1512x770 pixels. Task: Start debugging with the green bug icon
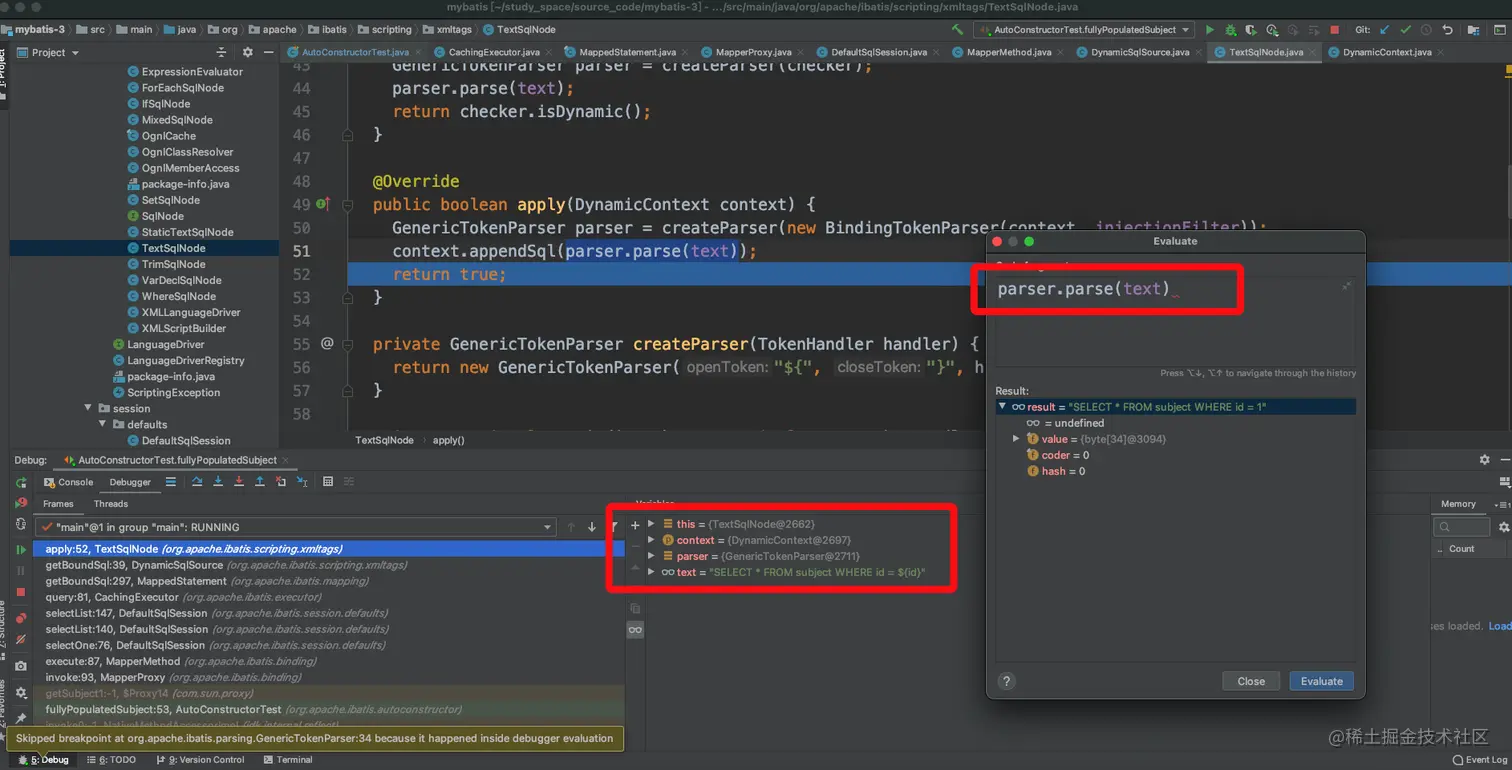pyautogui.click(x=1231, y=30)
